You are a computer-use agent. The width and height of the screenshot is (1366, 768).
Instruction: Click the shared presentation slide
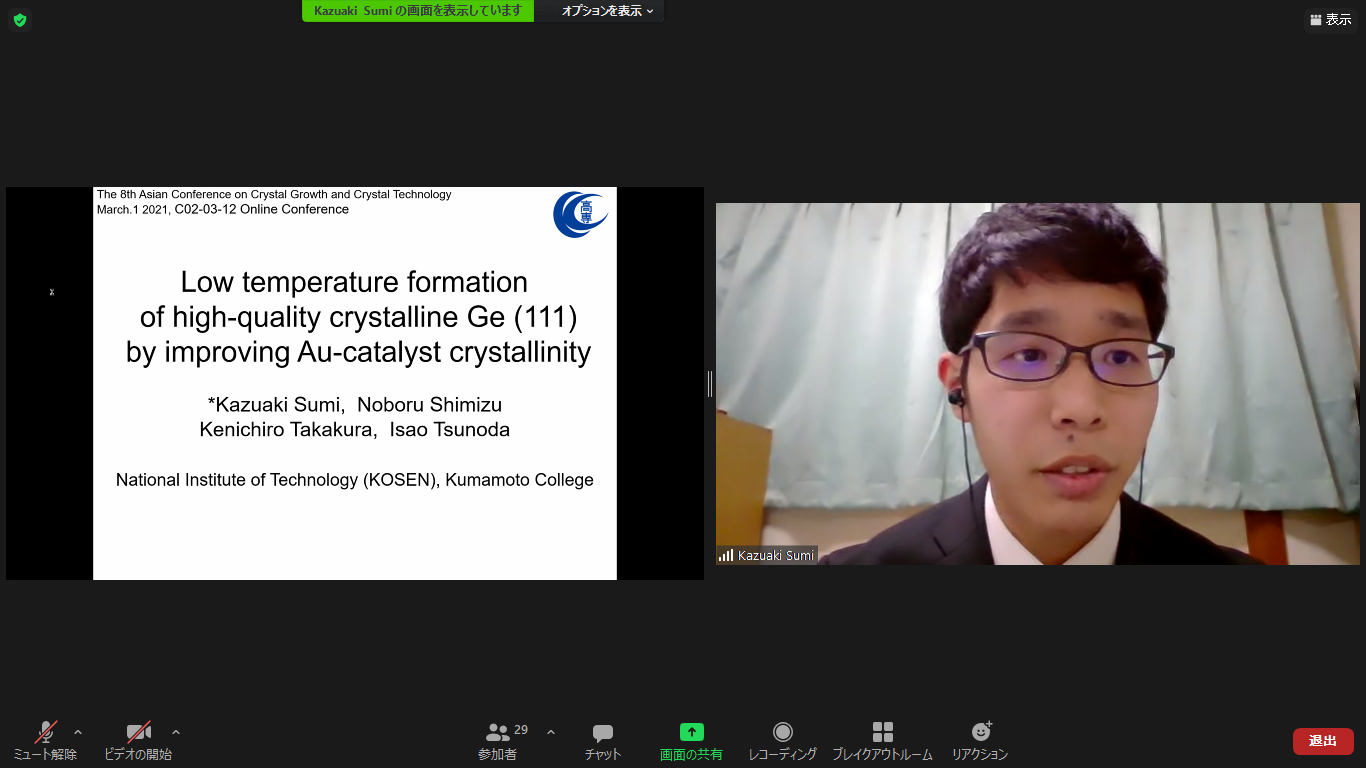pyautogui.click(x=354, y=383)
